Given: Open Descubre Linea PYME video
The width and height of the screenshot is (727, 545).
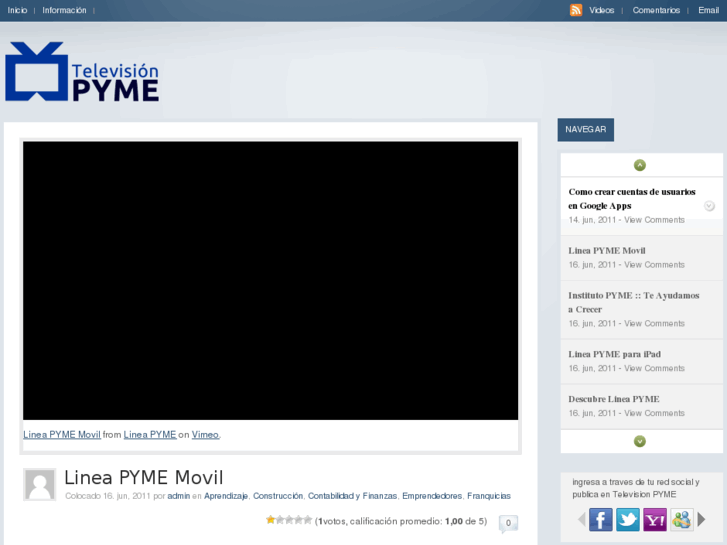Looking at the screenshot, I should (613, 399).
